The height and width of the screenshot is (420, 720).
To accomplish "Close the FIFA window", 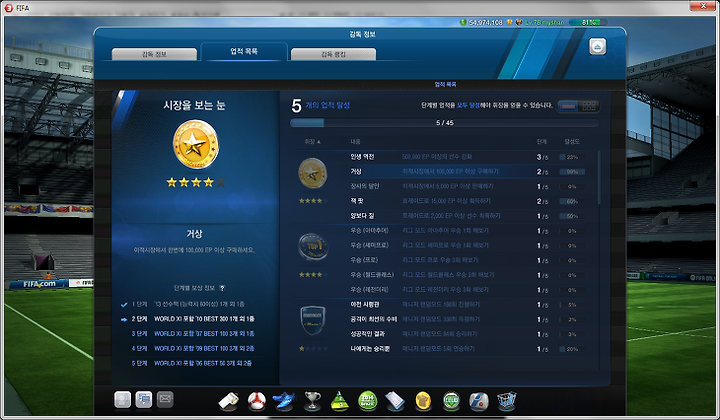I will (703, 6).
